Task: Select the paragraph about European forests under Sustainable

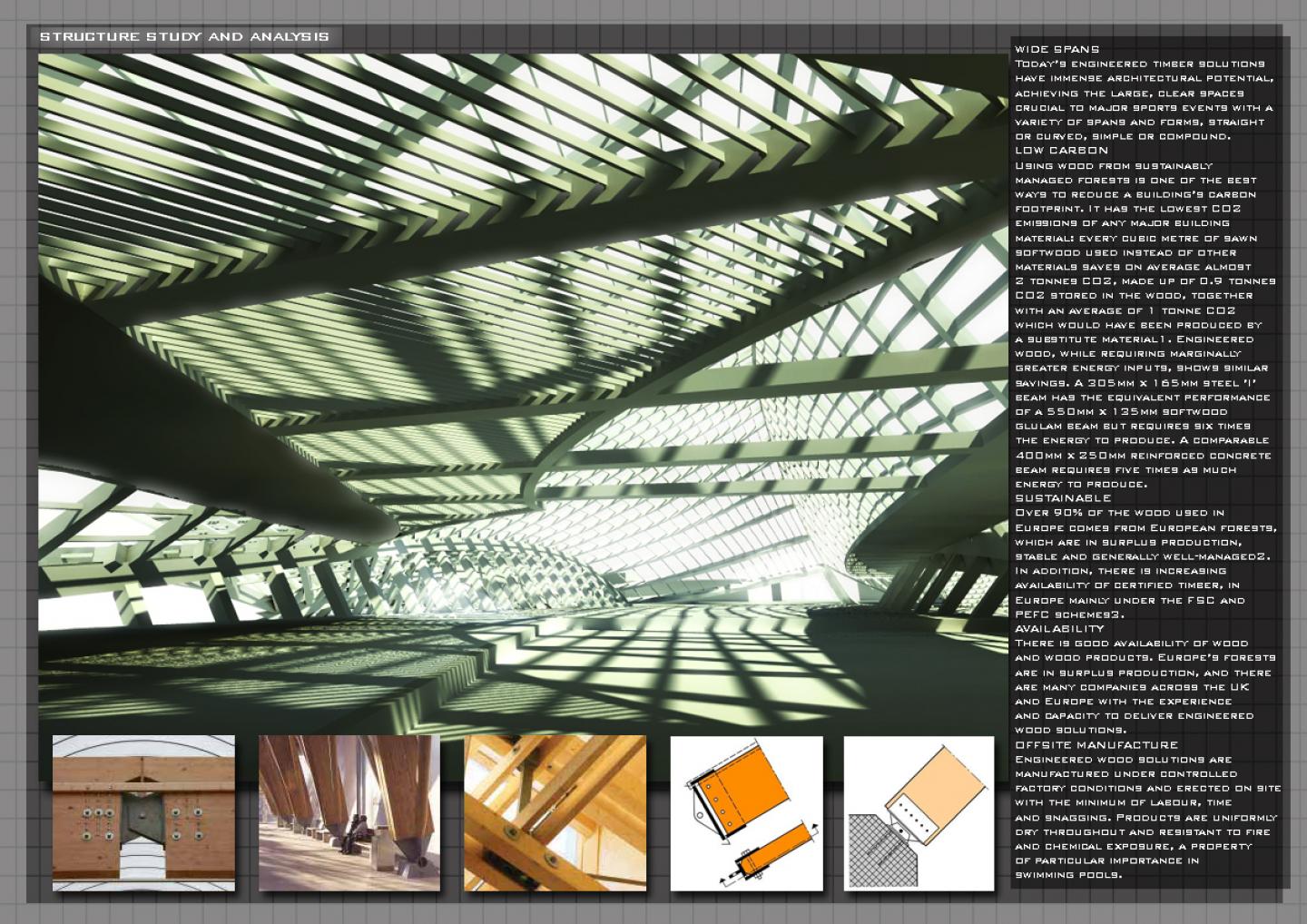Action: coord(1144,564)
